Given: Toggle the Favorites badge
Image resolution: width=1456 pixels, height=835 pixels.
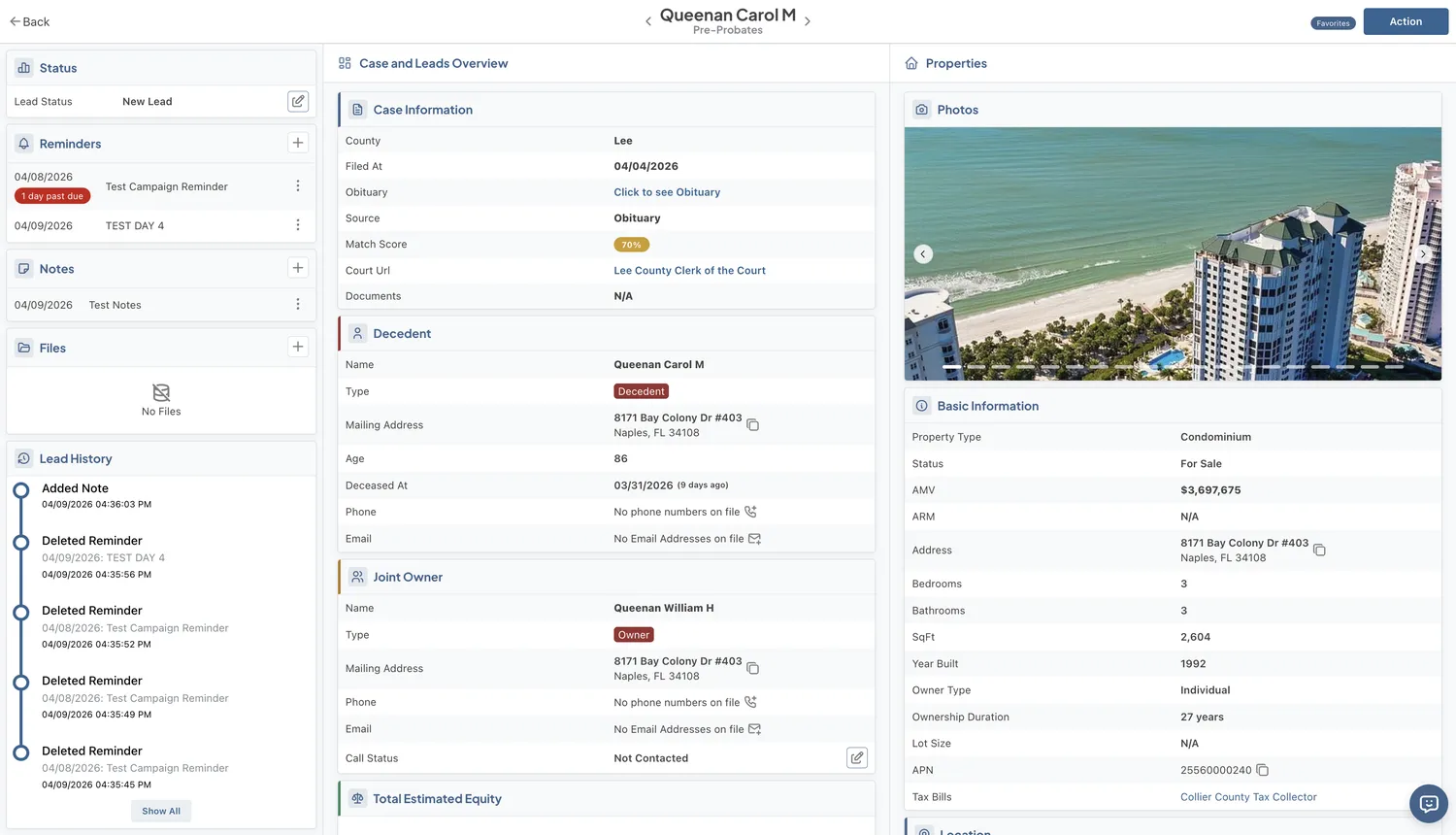Looking at the screenshot, I should pos(1333,21).
